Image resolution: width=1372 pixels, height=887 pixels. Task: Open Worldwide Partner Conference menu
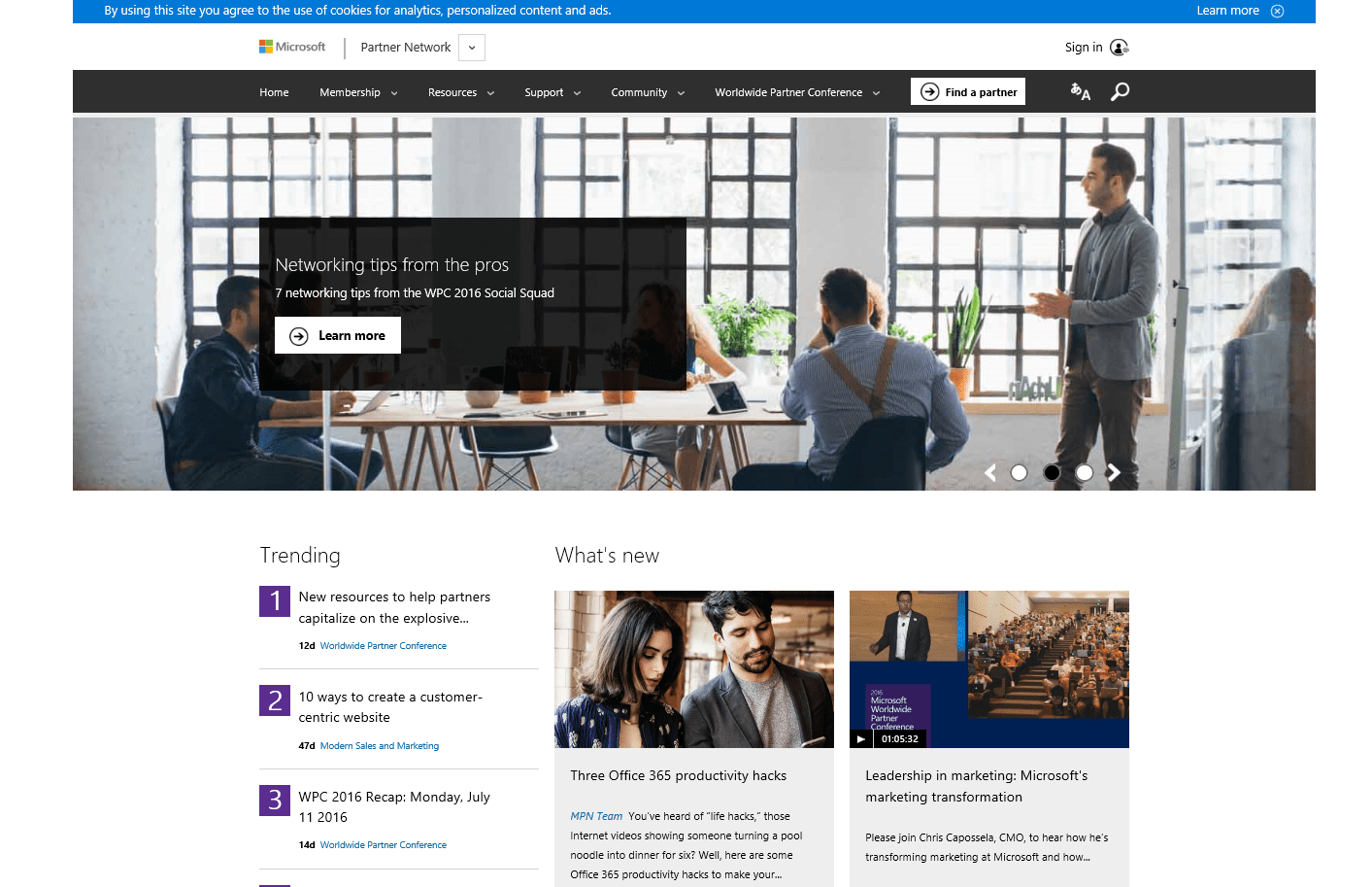[x=788, y=92]
